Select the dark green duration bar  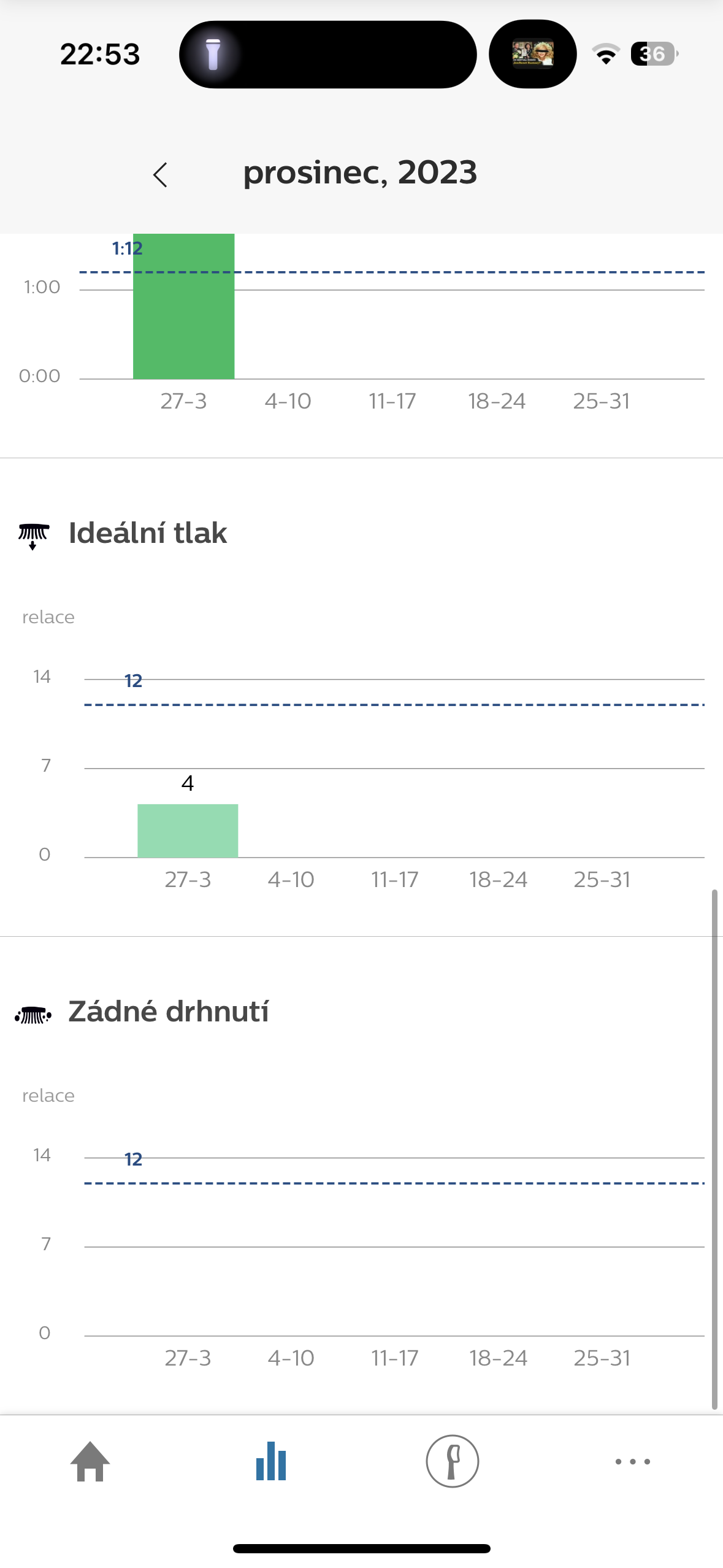(183, 307)
